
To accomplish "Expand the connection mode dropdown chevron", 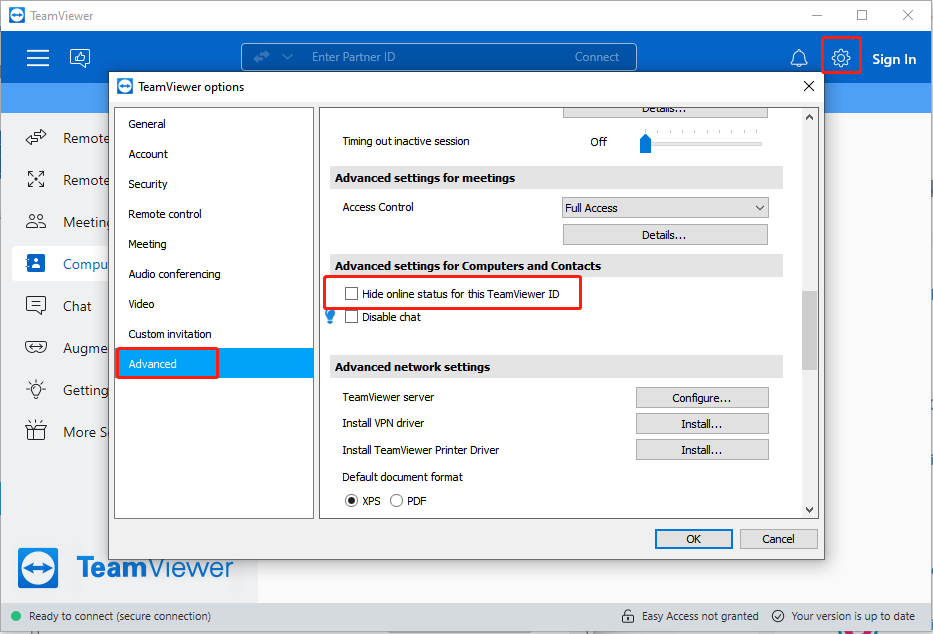I will [x=287, y=57].
